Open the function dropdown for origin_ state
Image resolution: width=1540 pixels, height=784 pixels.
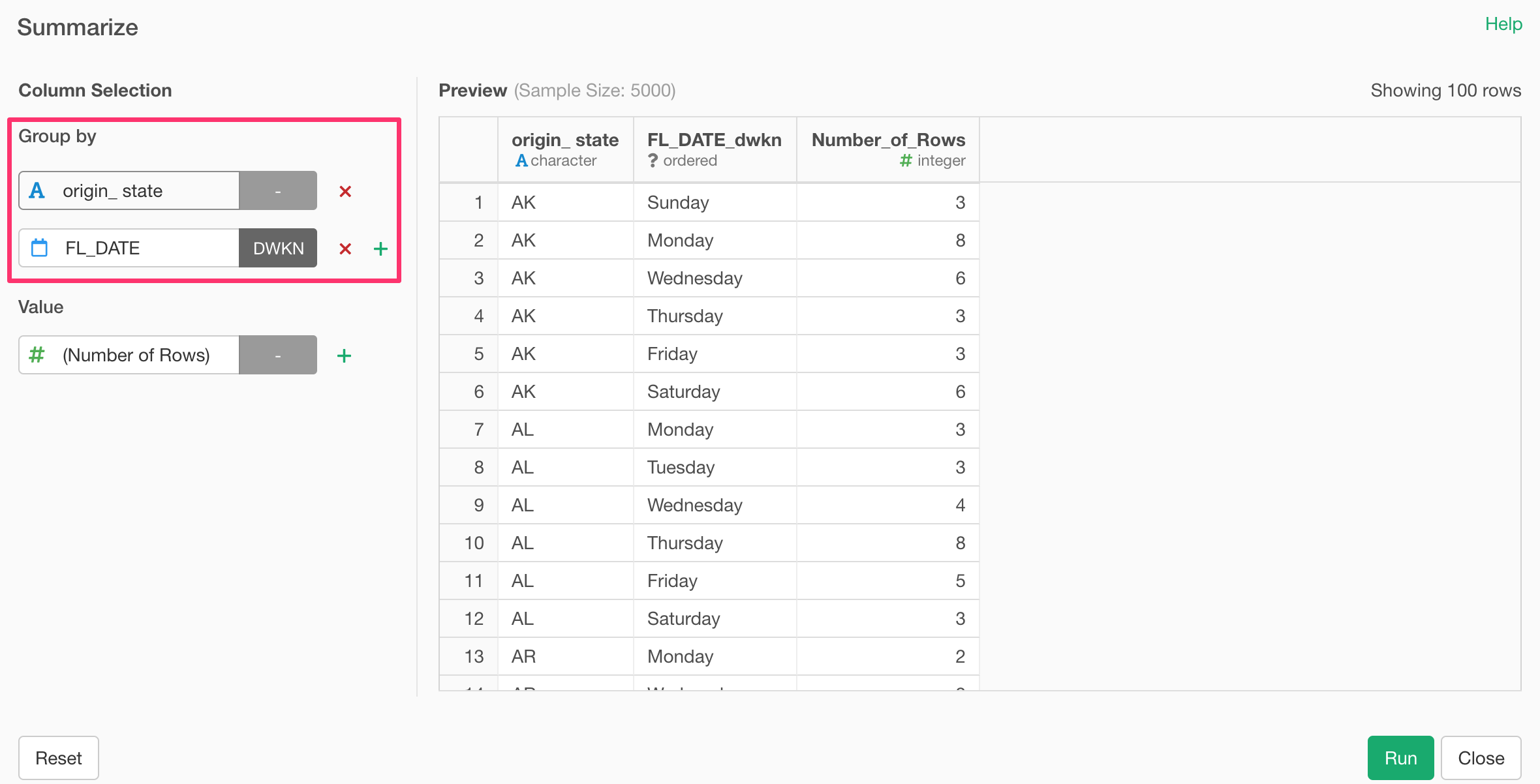(278, 190)
